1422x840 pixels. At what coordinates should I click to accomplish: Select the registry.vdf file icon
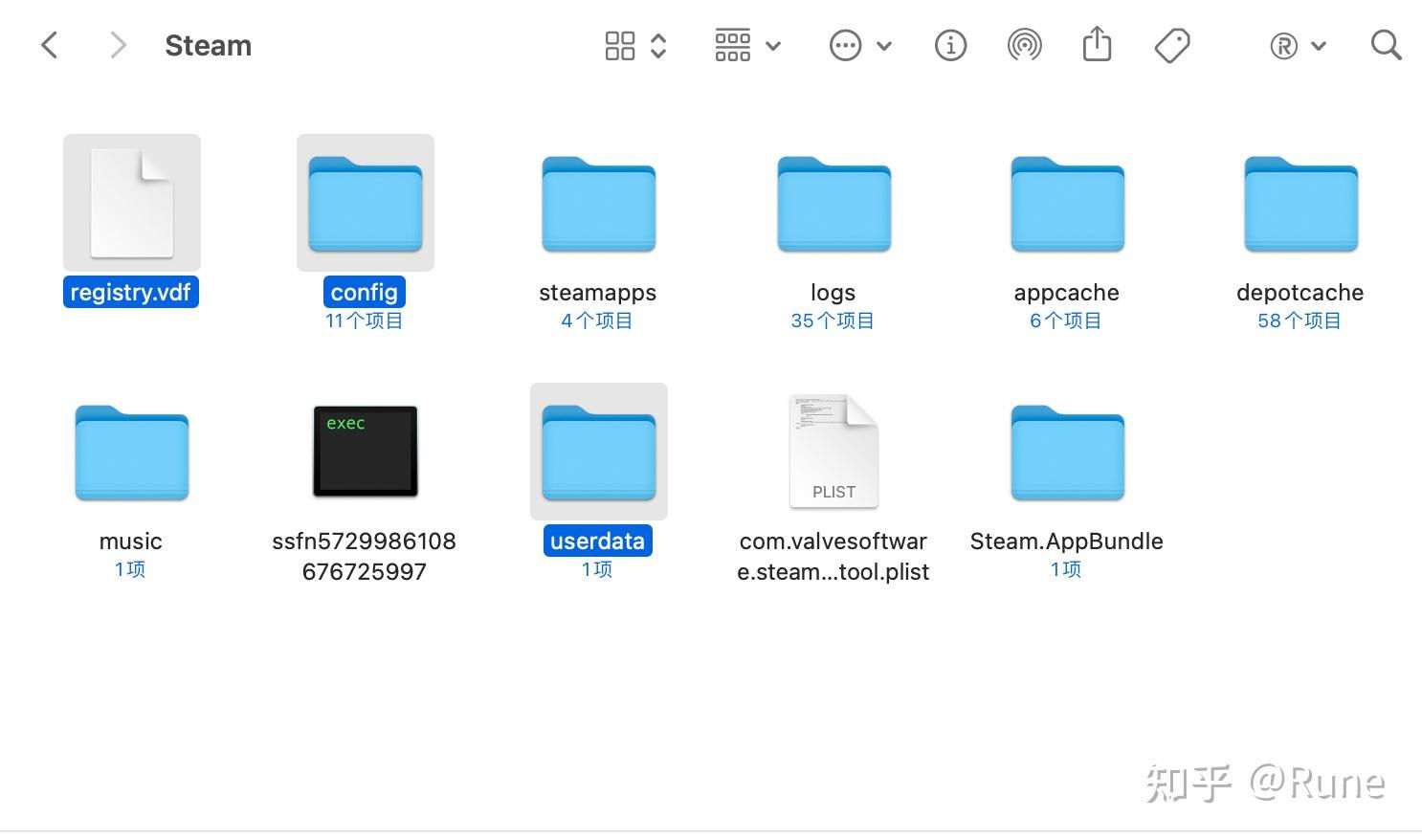(x=132, y=203)
